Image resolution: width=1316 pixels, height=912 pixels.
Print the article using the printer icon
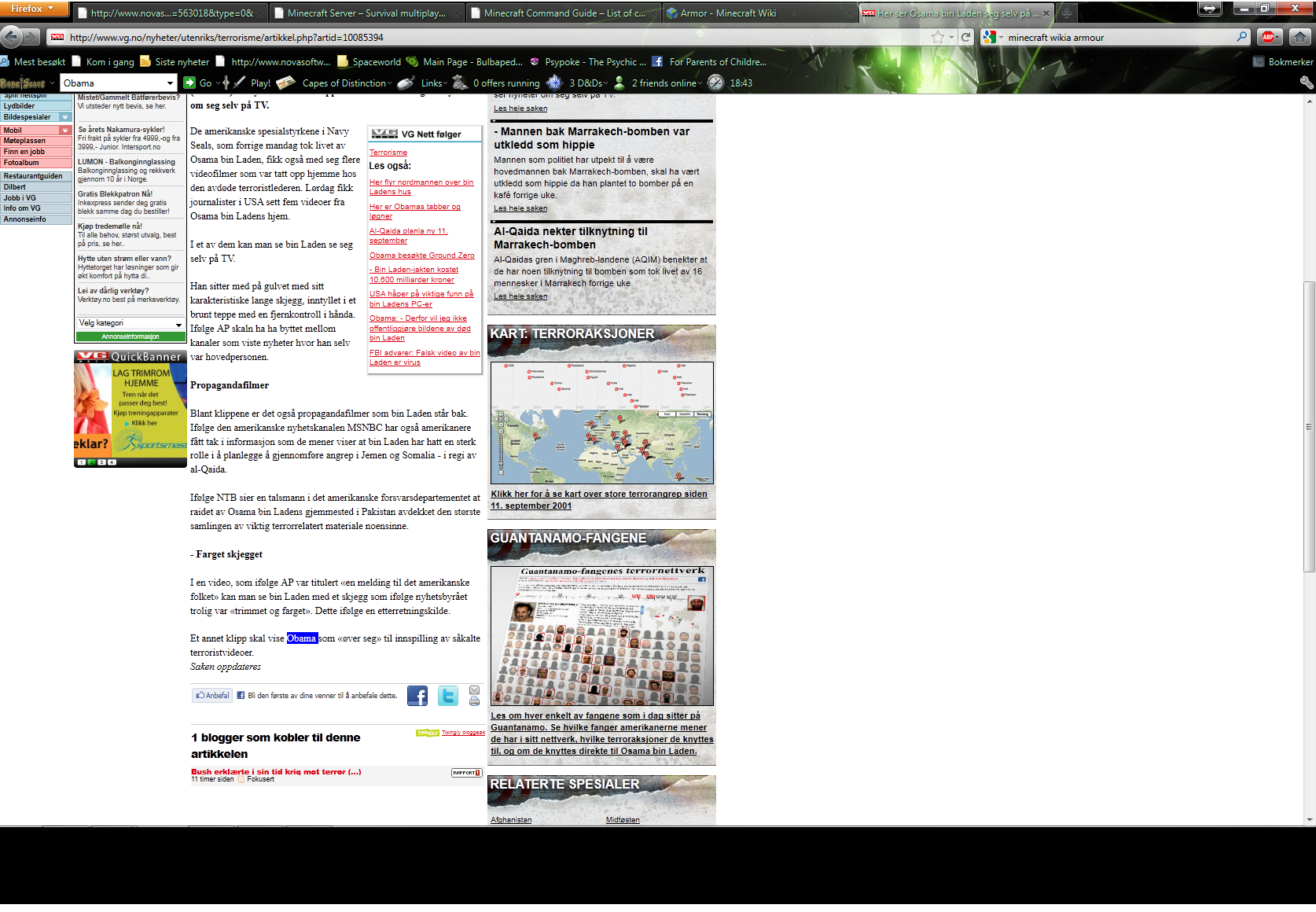click(x=474, y=701)
